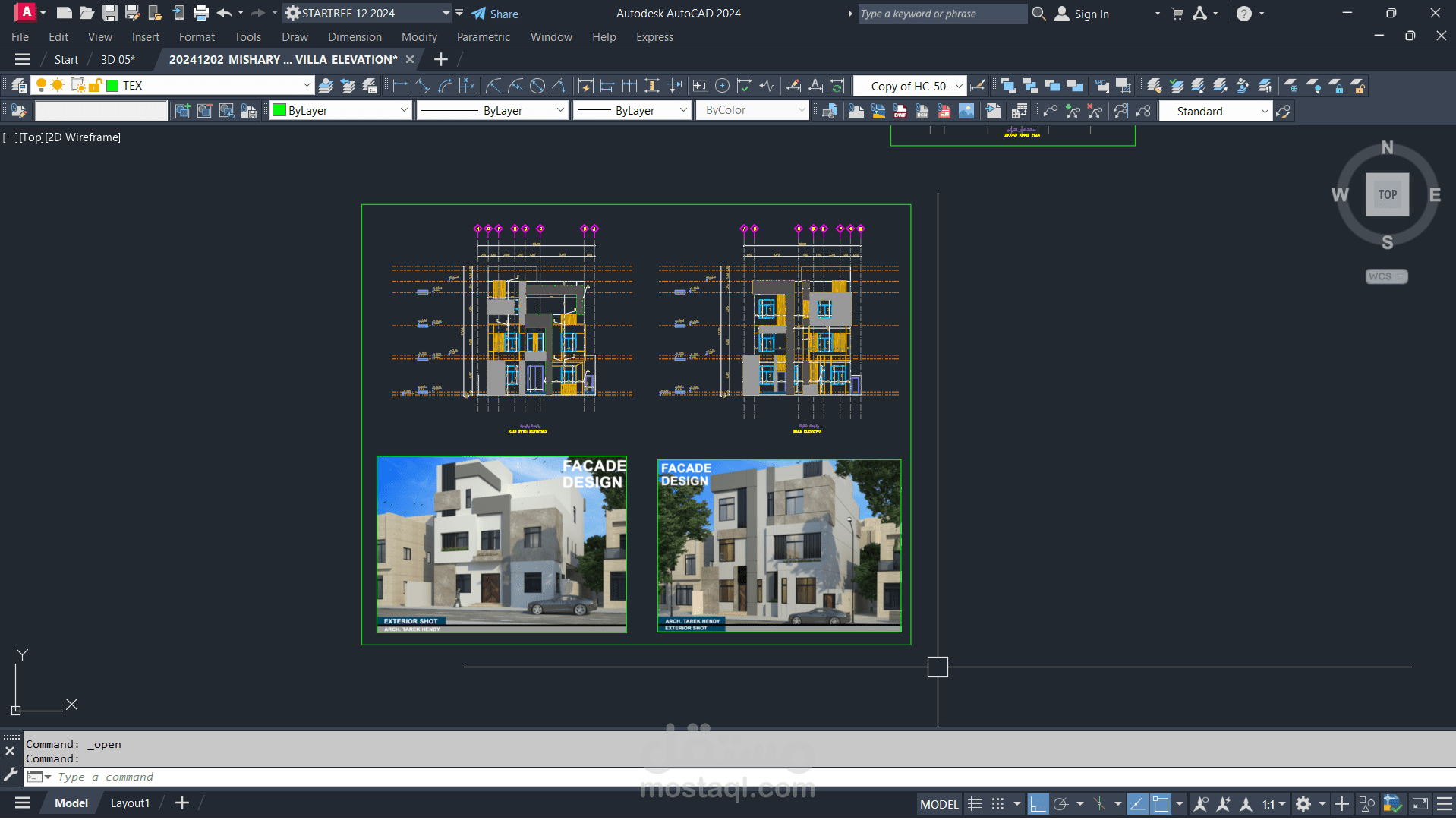Viewport: 1456px width, 820px height.
Task: Toggle annotation visibility in status bar
Action: (x=1201, y=803)
